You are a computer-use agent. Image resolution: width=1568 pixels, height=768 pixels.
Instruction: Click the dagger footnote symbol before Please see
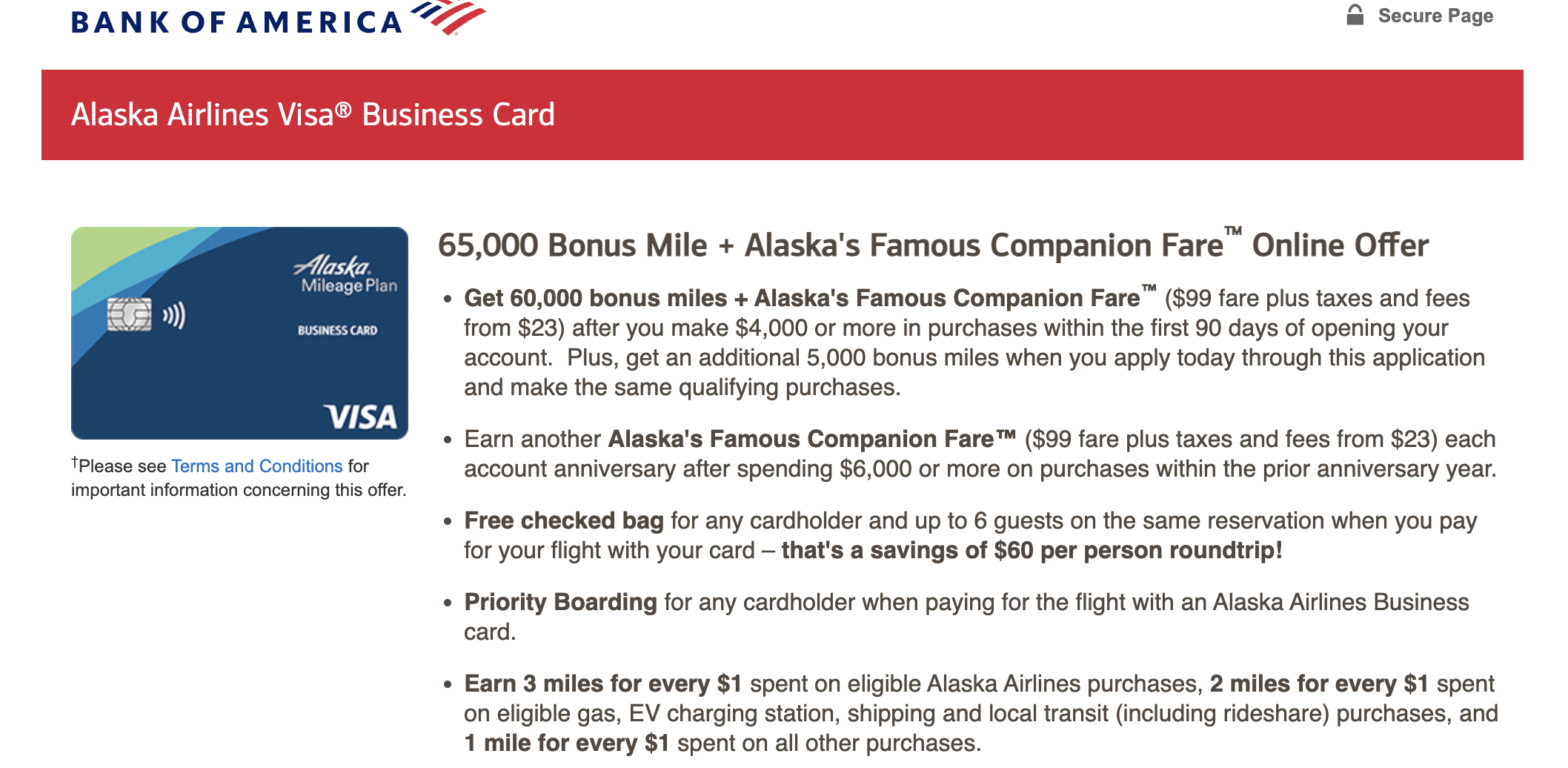(x=74, y=461)
